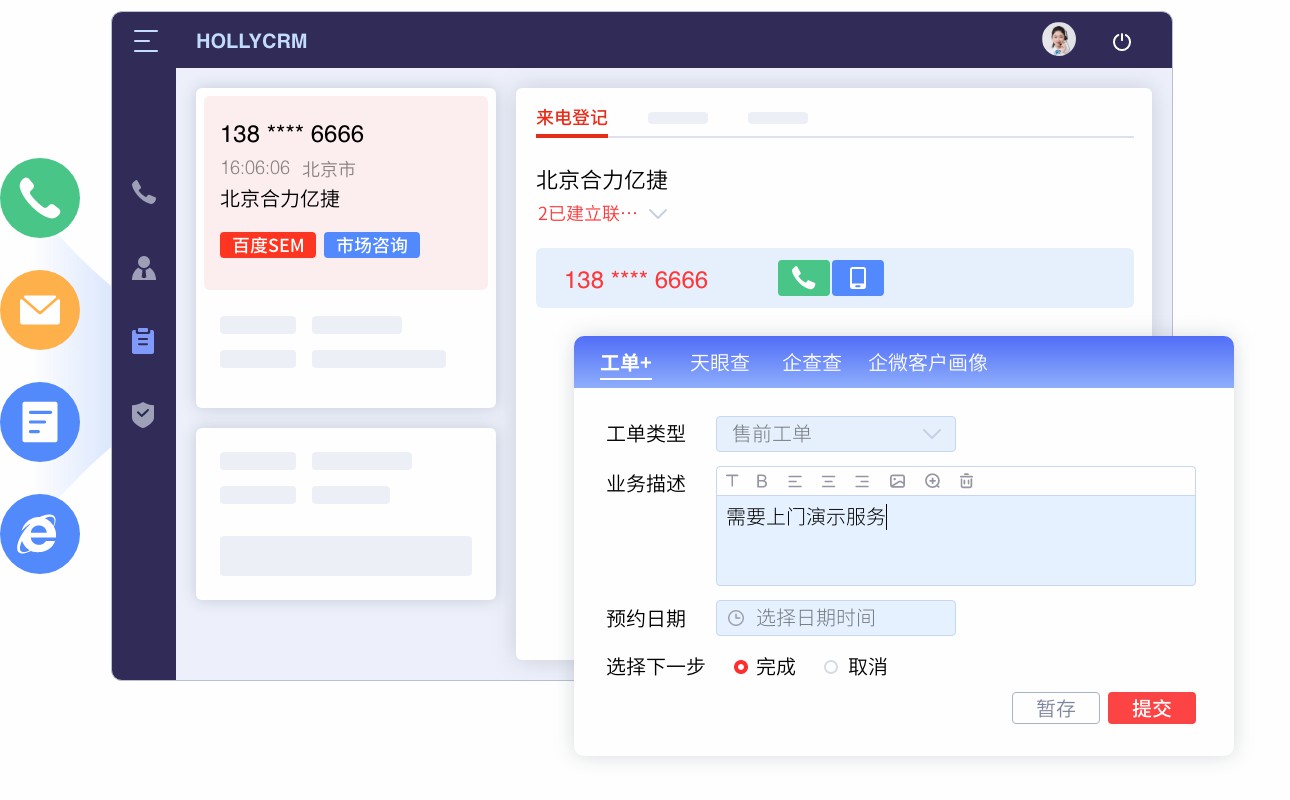The width and height of the screenshot is (1290, 800).
Task: Click the 提交 submit button
Action: 1151,708
